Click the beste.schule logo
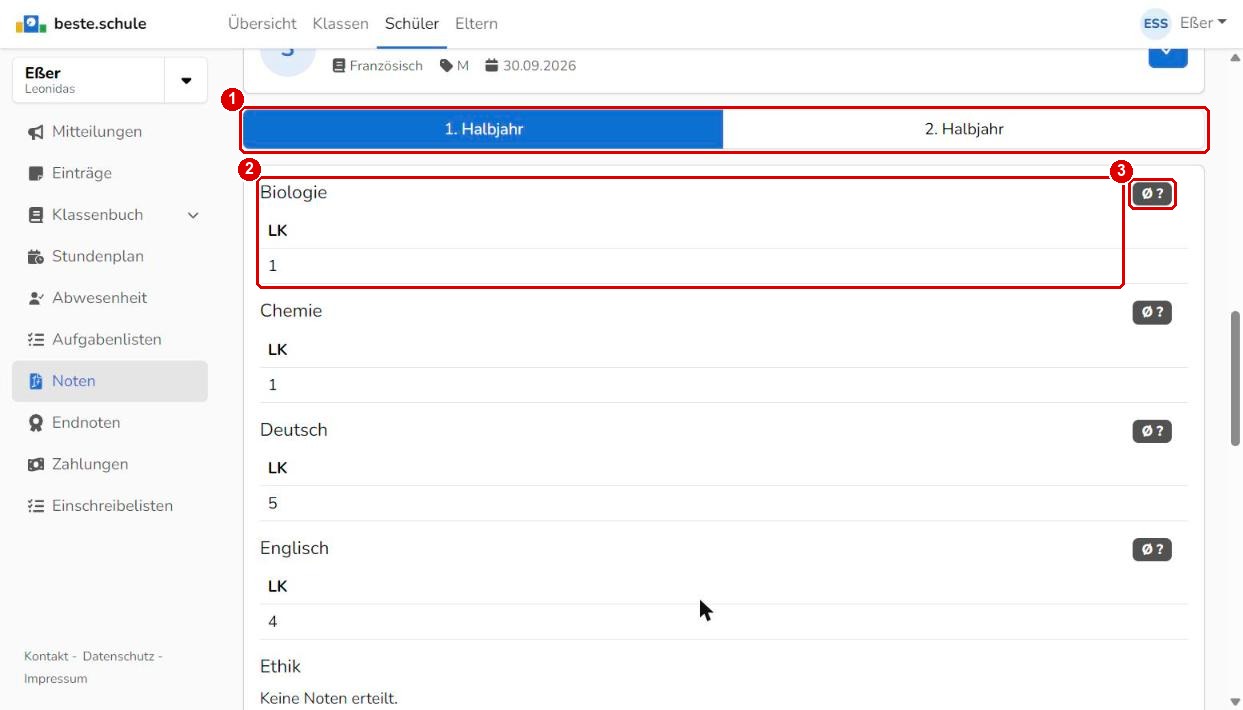1243x710 pixels. (80, 23)
